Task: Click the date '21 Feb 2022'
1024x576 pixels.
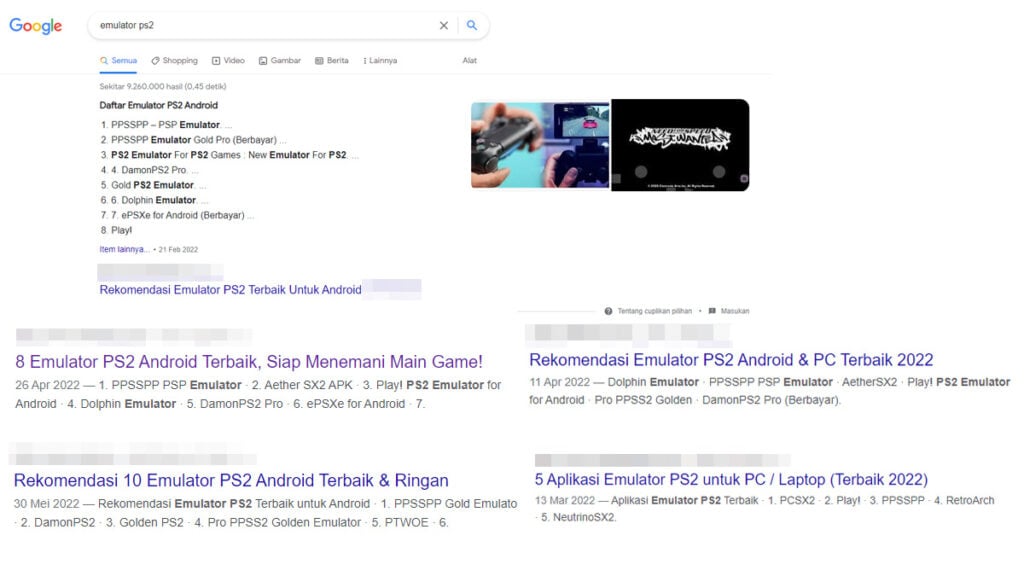Action: coord(178,249)
